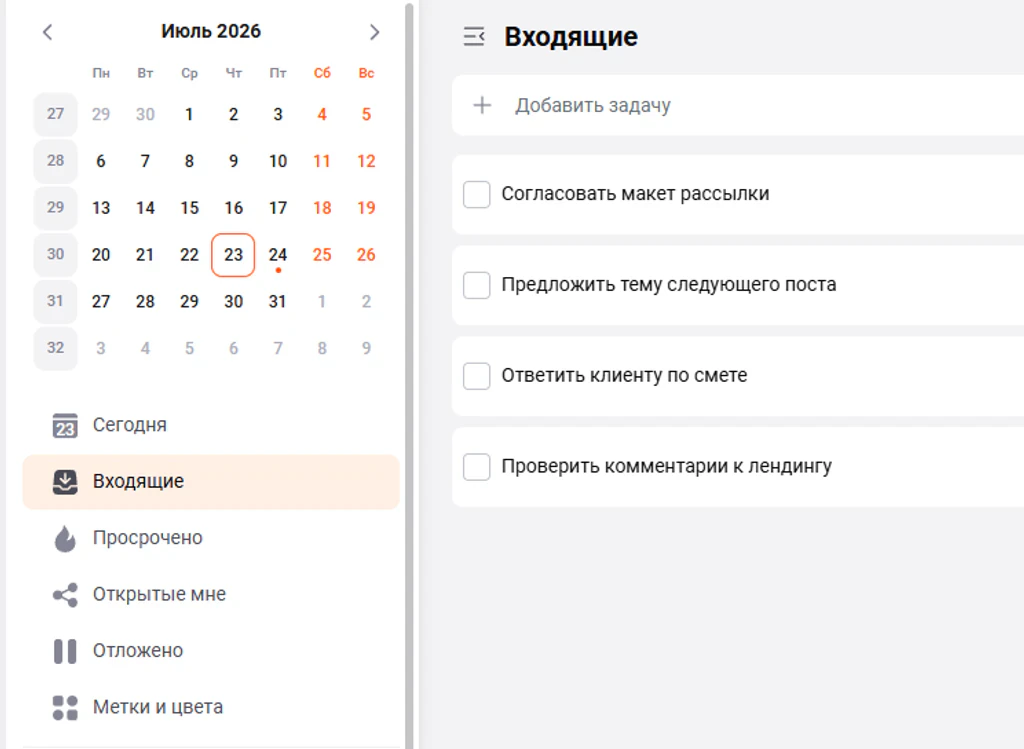Select the Отложено sidebar item
Viewport: 1024px width, 749px height.
(211, 651)
